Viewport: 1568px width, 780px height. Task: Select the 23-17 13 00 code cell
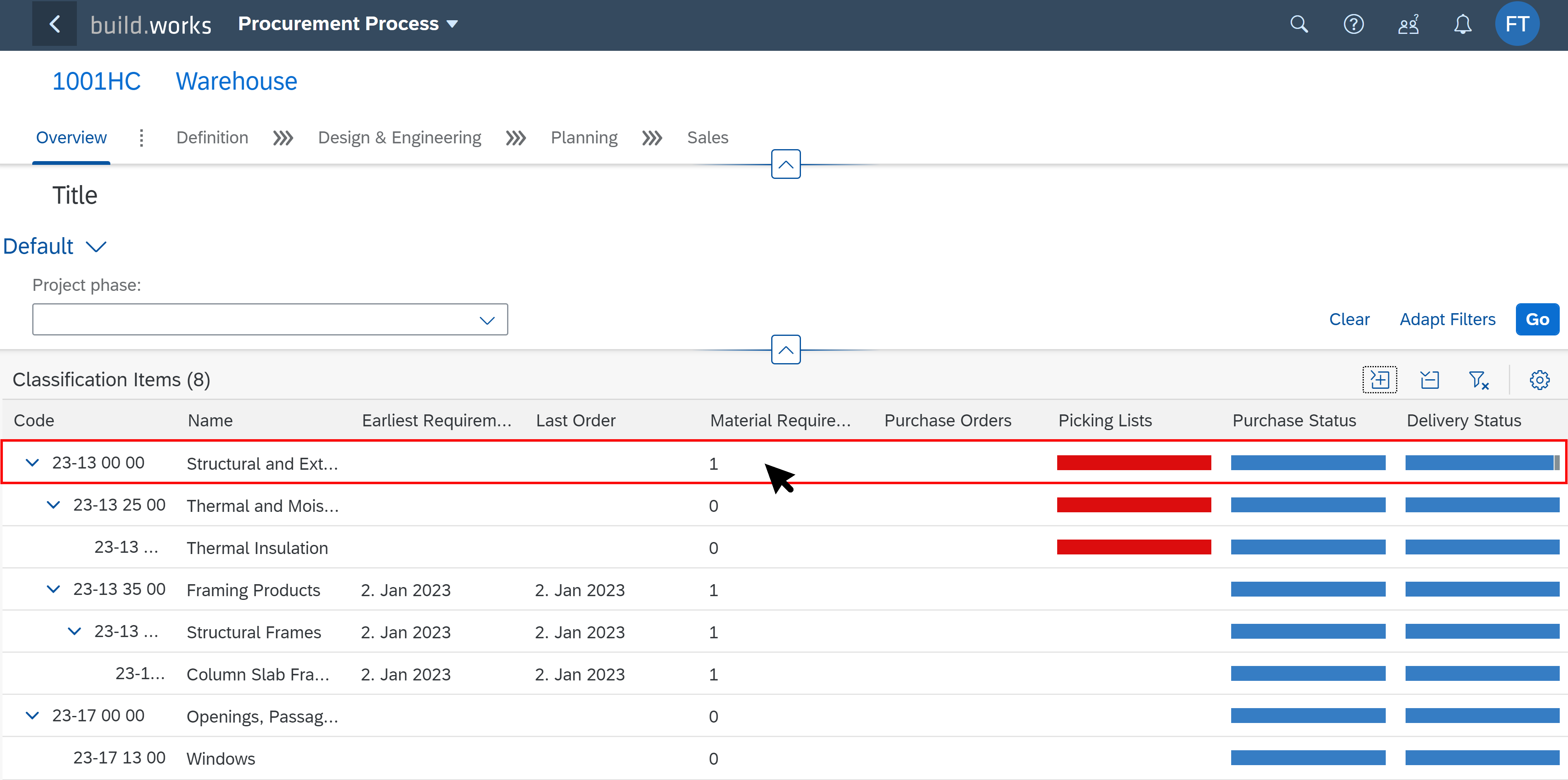[x=119, y=758]
